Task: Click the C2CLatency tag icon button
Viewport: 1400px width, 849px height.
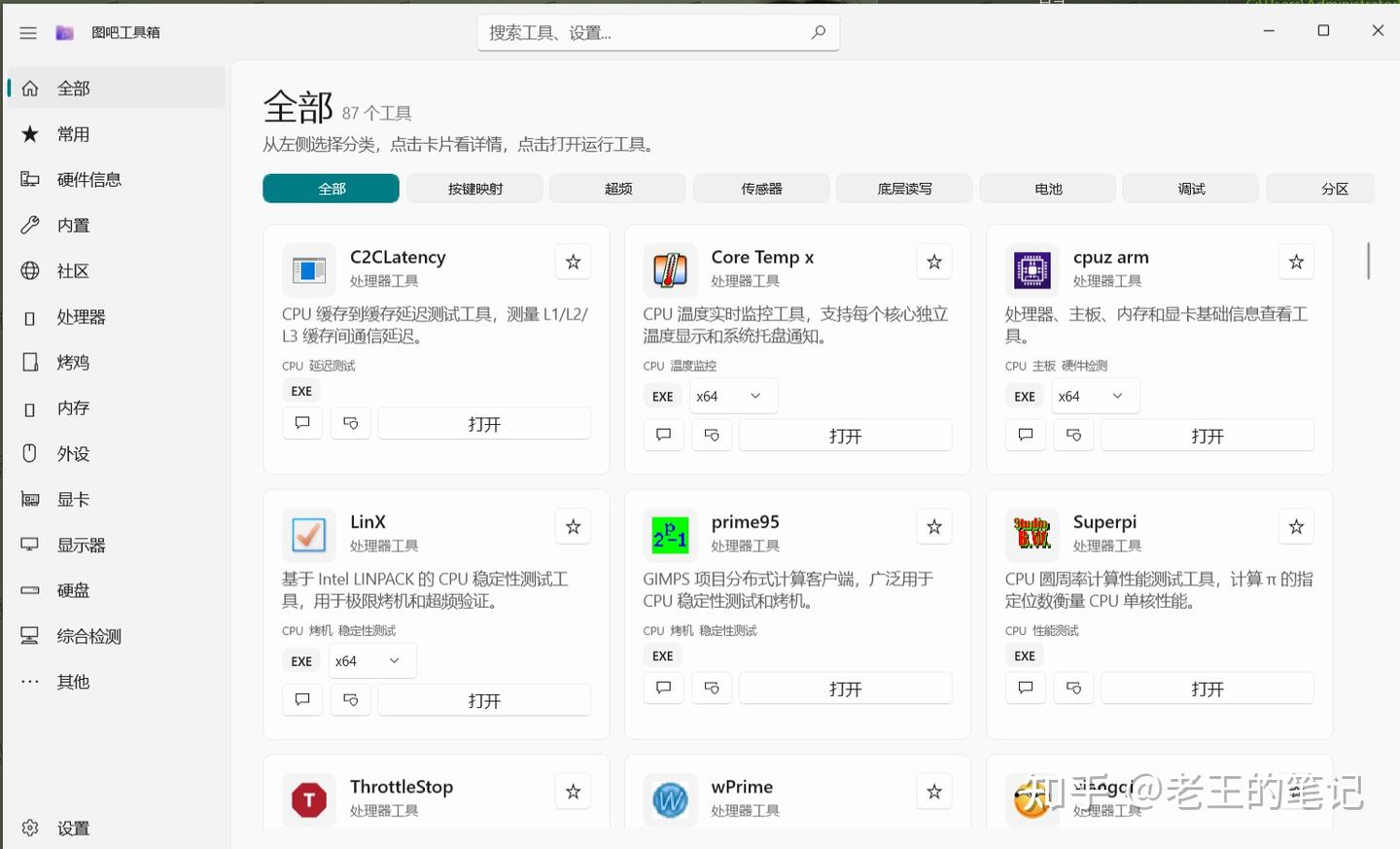Action: tap(351, 423)
